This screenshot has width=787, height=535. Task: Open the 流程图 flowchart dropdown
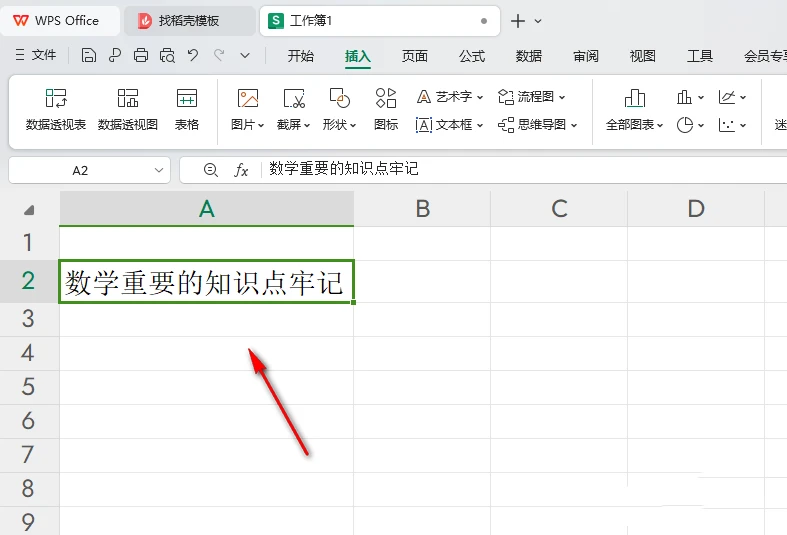click(x=532, y=96)
